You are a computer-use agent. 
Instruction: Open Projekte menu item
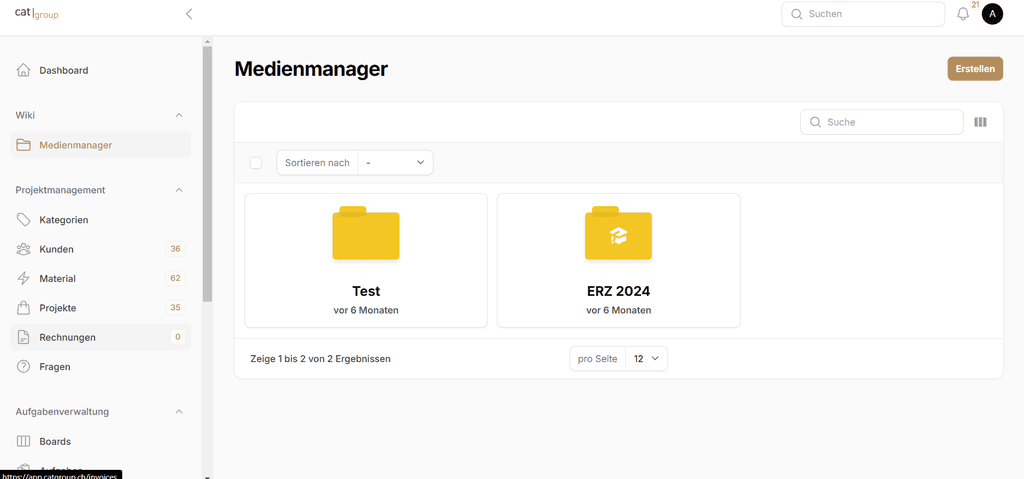(x=101, y=308)
